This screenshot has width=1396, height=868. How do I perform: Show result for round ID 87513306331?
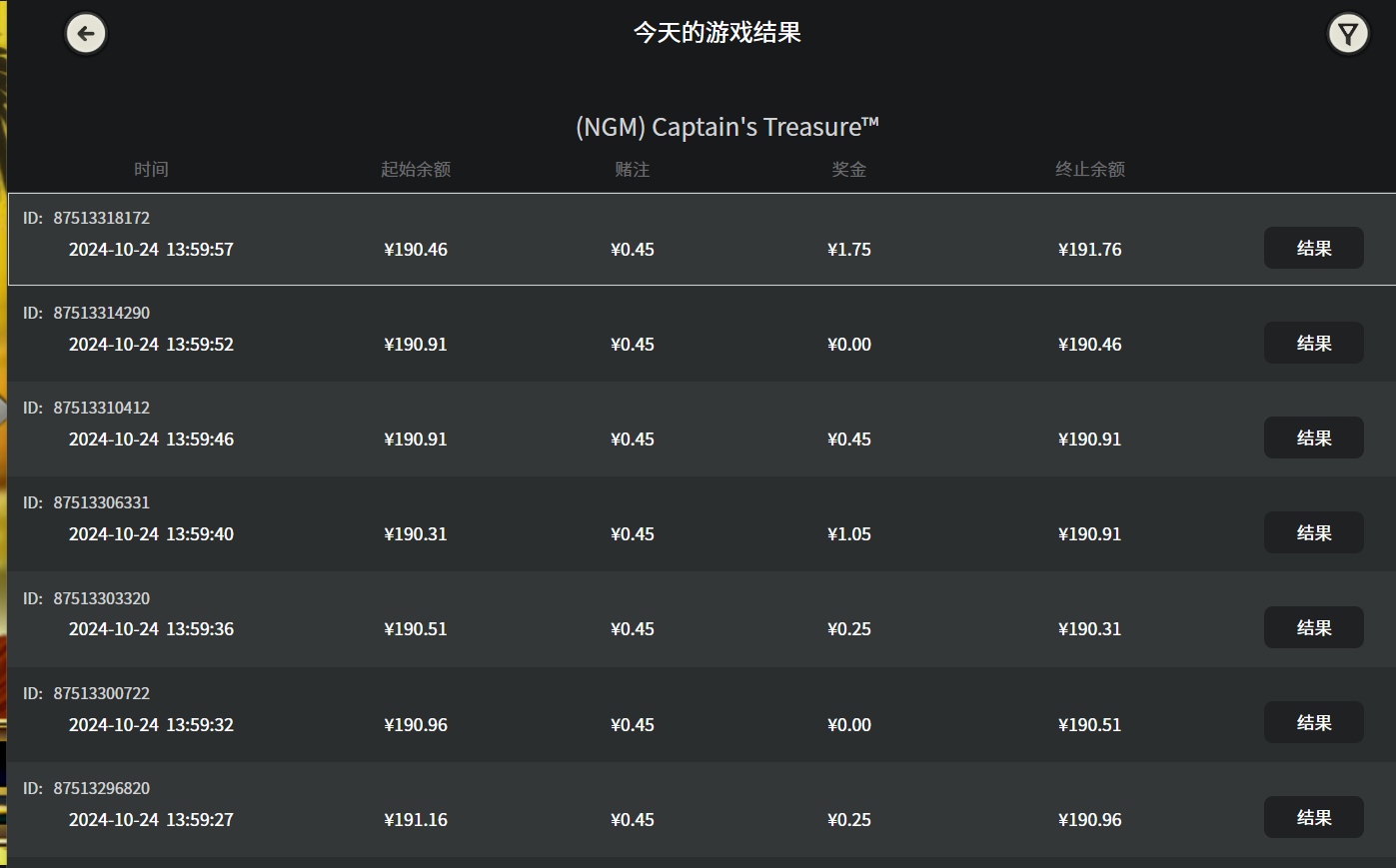(1313, 533)
